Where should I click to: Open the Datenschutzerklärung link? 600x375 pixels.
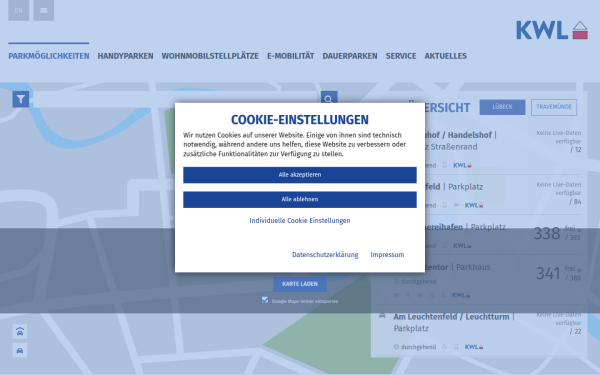point(325,255)
